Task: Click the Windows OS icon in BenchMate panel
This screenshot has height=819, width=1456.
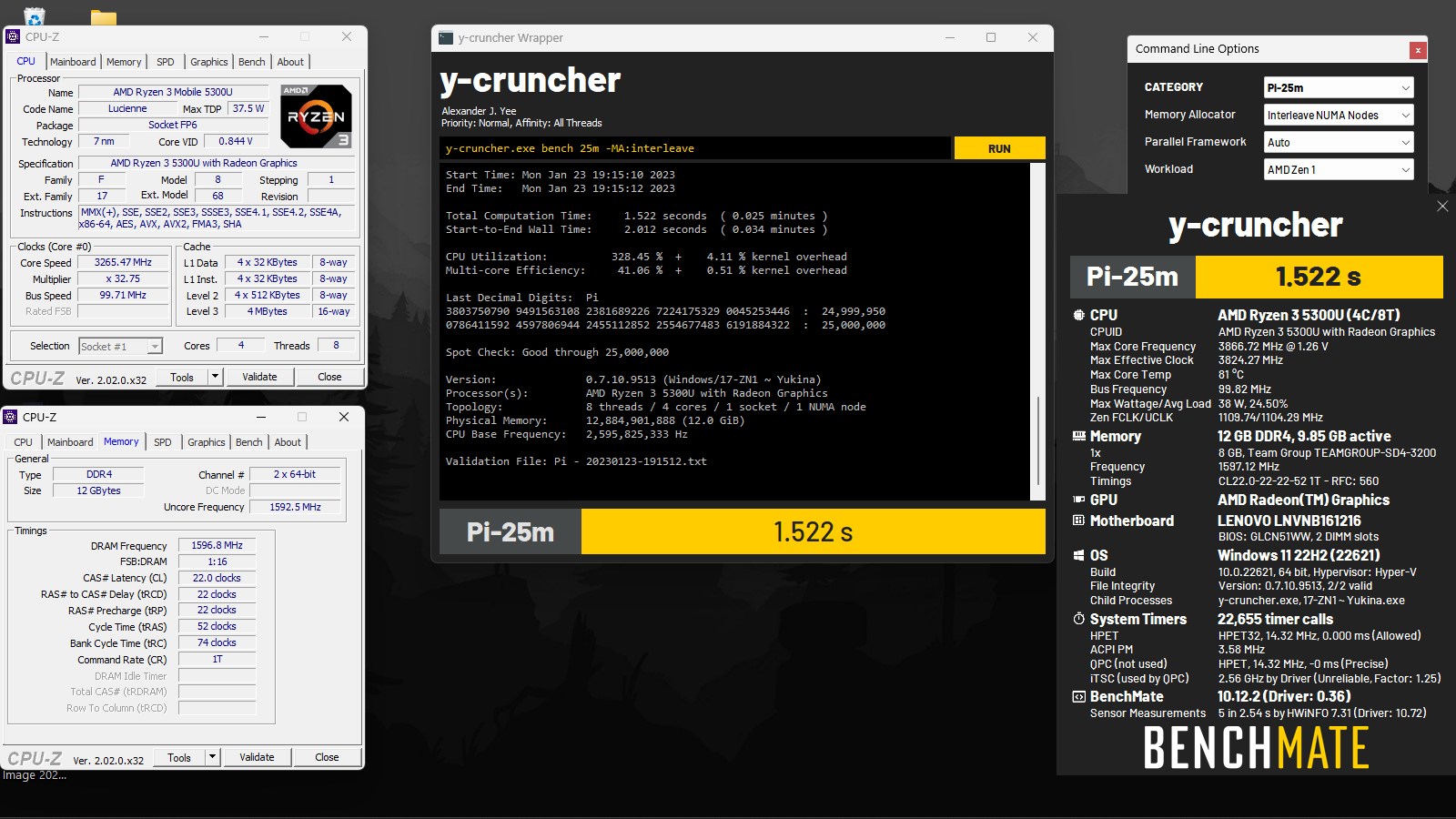Action: coord(1079,555)
